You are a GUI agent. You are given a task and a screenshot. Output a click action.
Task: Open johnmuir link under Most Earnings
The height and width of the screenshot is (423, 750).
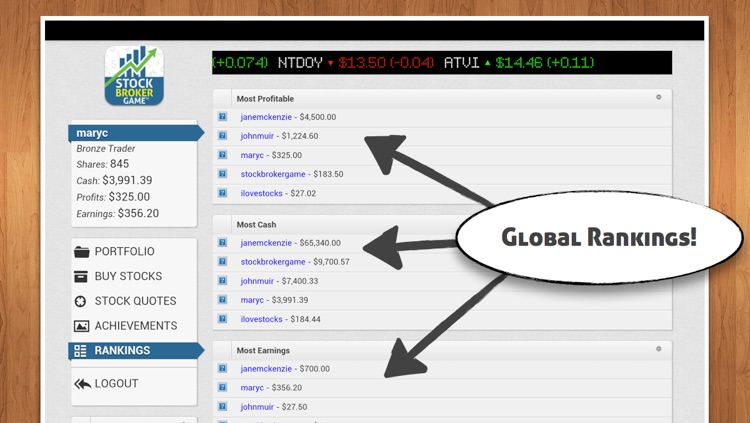257,407
